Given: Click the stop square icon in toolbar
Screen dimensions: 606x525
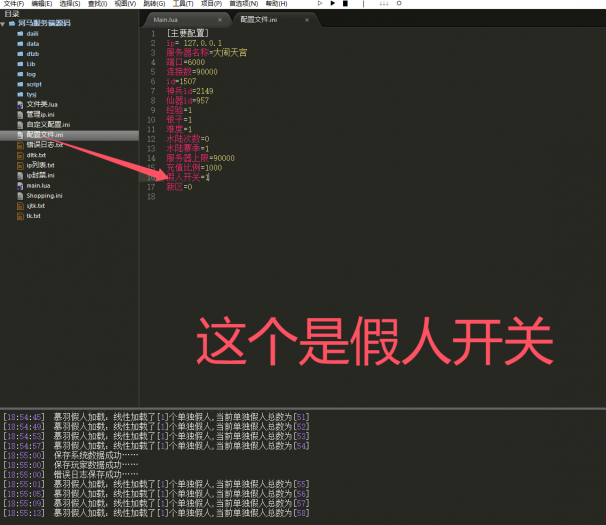Looking at the screenshot, I should coord(345,4).
